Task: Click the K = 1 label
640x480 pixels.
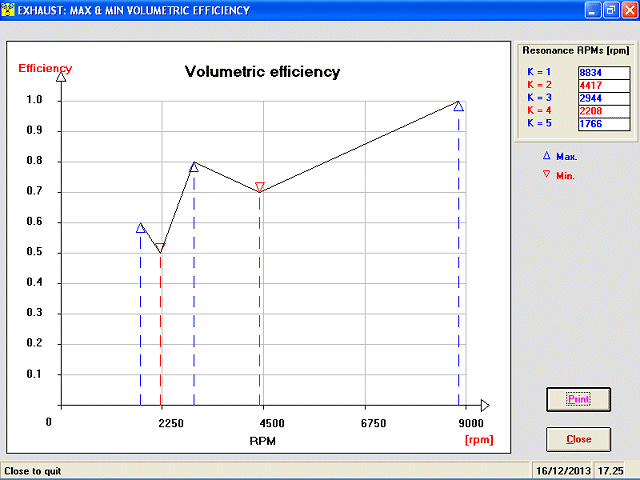Action: pyautogui.click(x=539, y=72)
